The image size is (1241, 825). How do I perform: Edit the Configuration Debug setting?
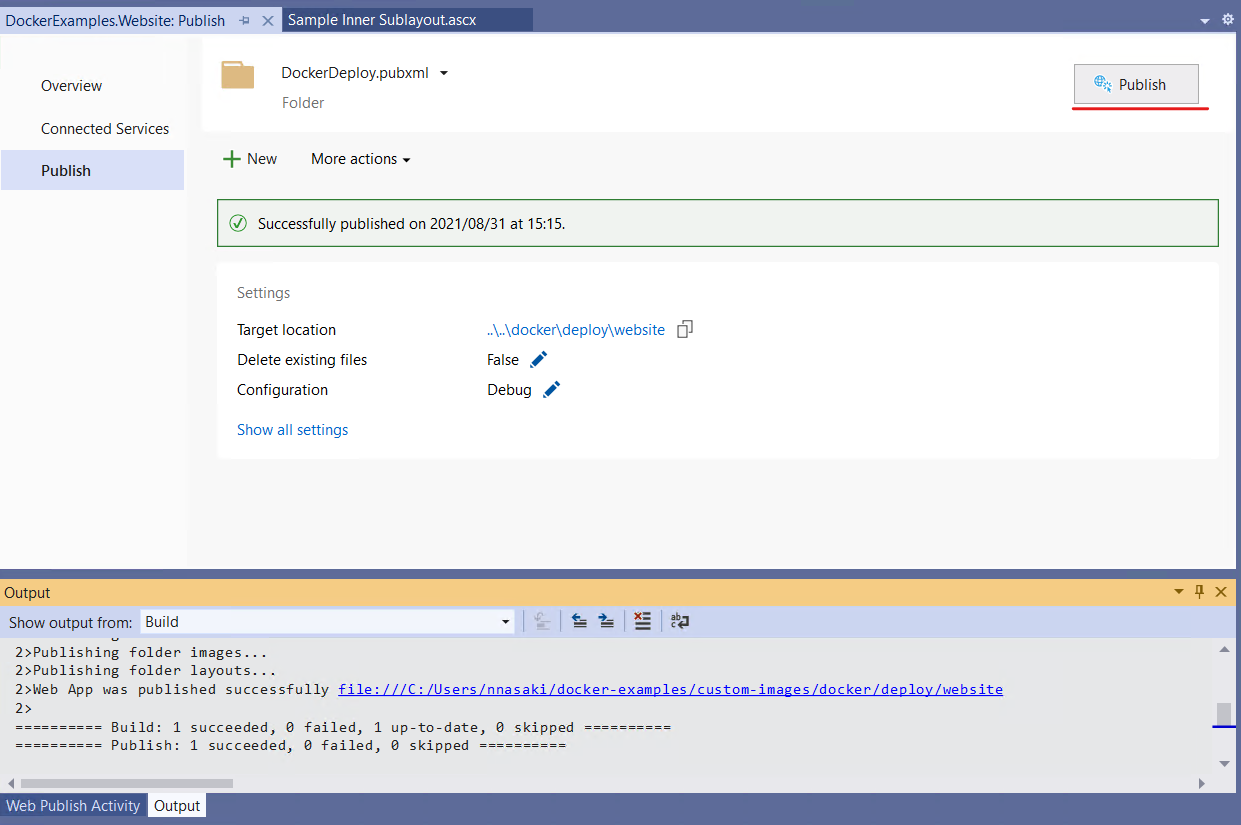[x=551, y=389]
